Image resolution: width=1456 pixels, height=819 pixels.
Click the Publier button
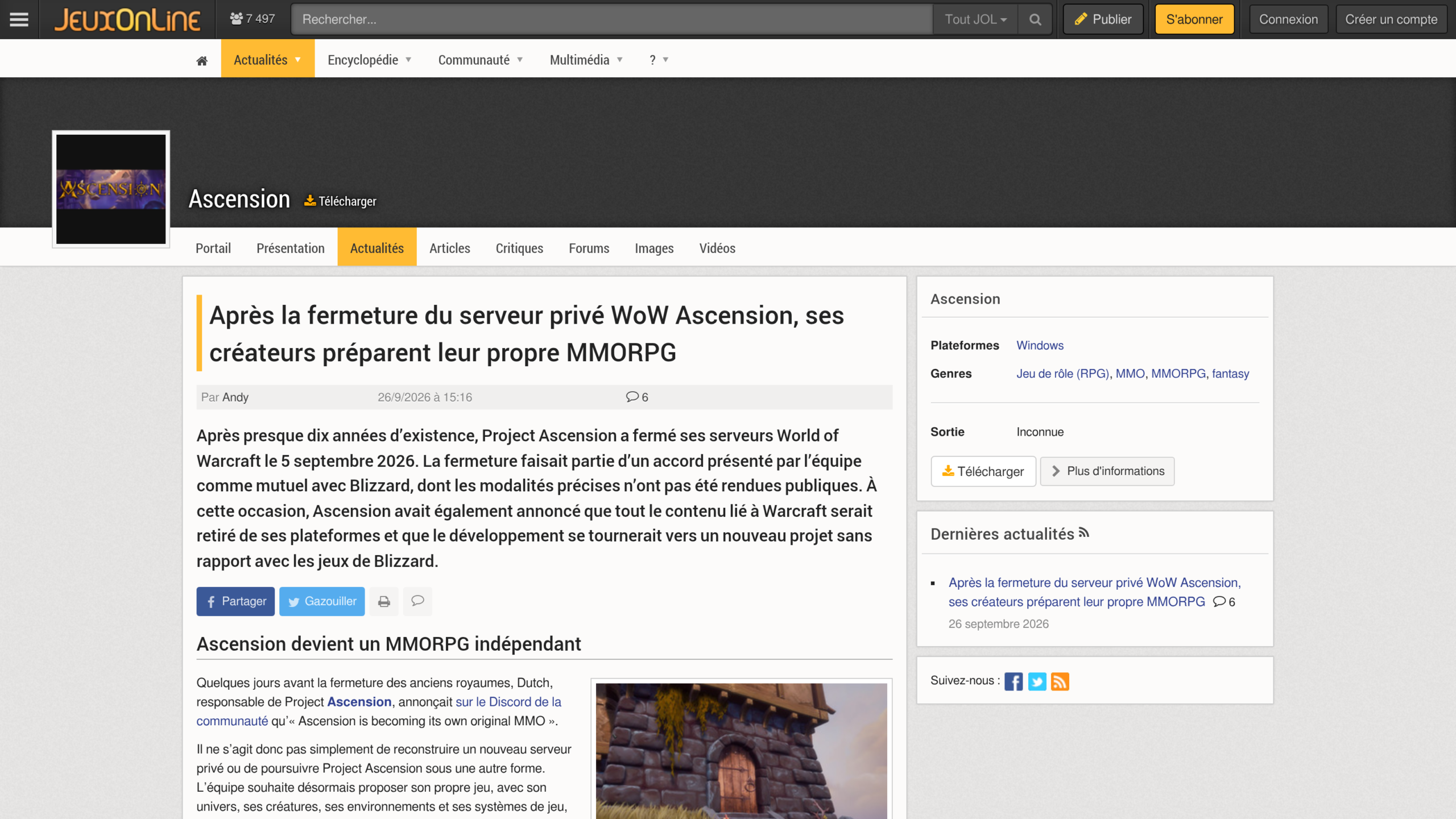(x=1103, y=19)
